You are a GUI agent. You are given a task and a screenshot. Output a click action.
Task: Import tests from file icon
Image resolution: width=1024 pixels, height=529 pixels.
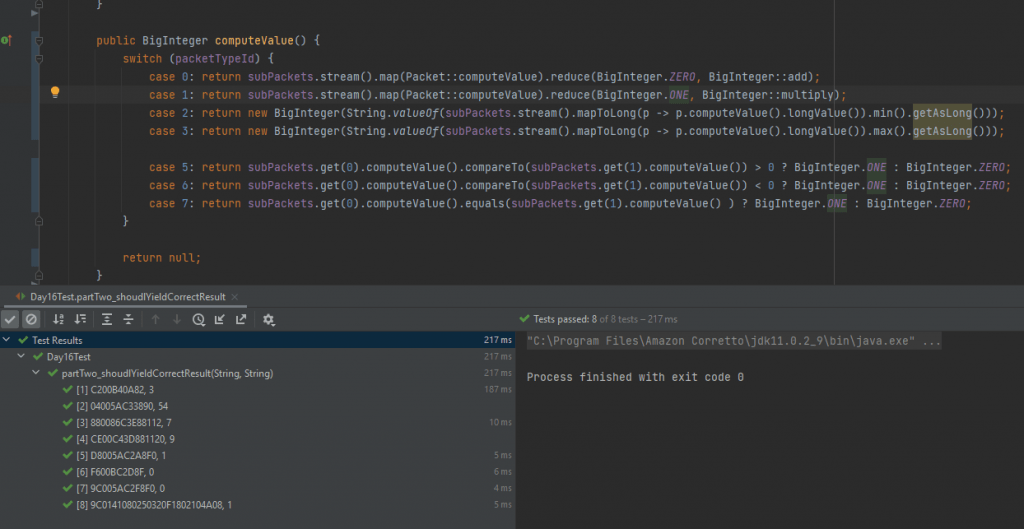point(220,319)
